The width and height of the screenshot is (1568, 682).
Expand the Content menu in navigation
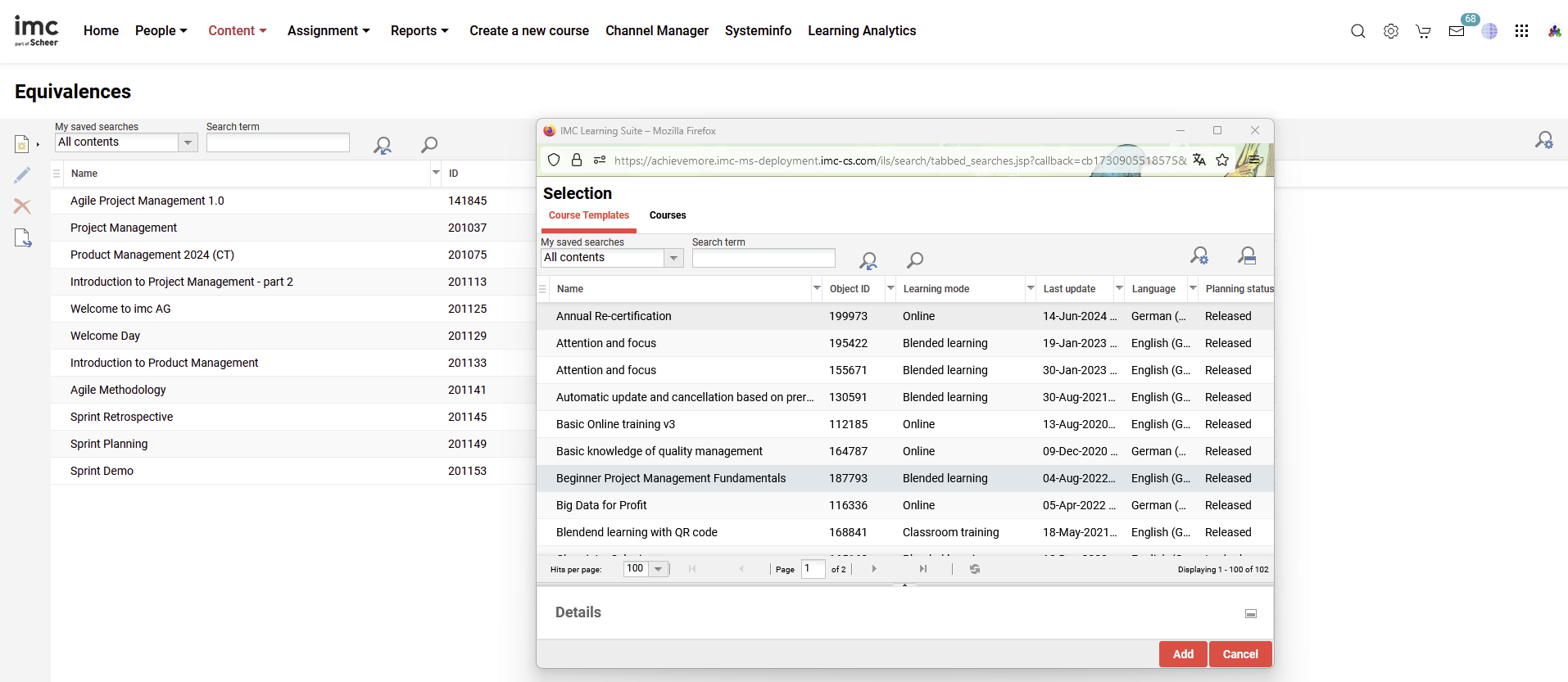click(237, 31)
